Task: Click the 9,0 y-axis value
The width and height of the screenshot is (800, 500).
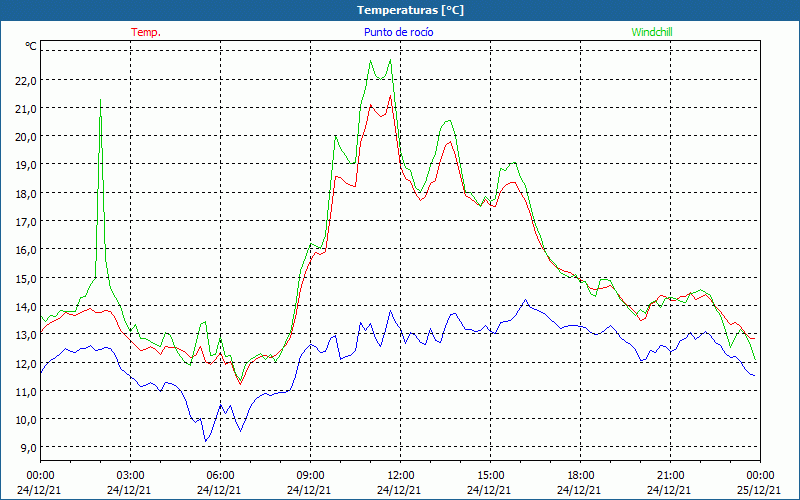Action: click(29, 447)
